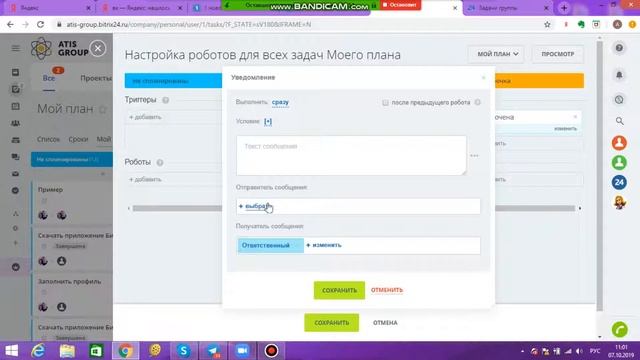
Task: Switch to the 'Все' tasks tab
Action: (49, 78)
